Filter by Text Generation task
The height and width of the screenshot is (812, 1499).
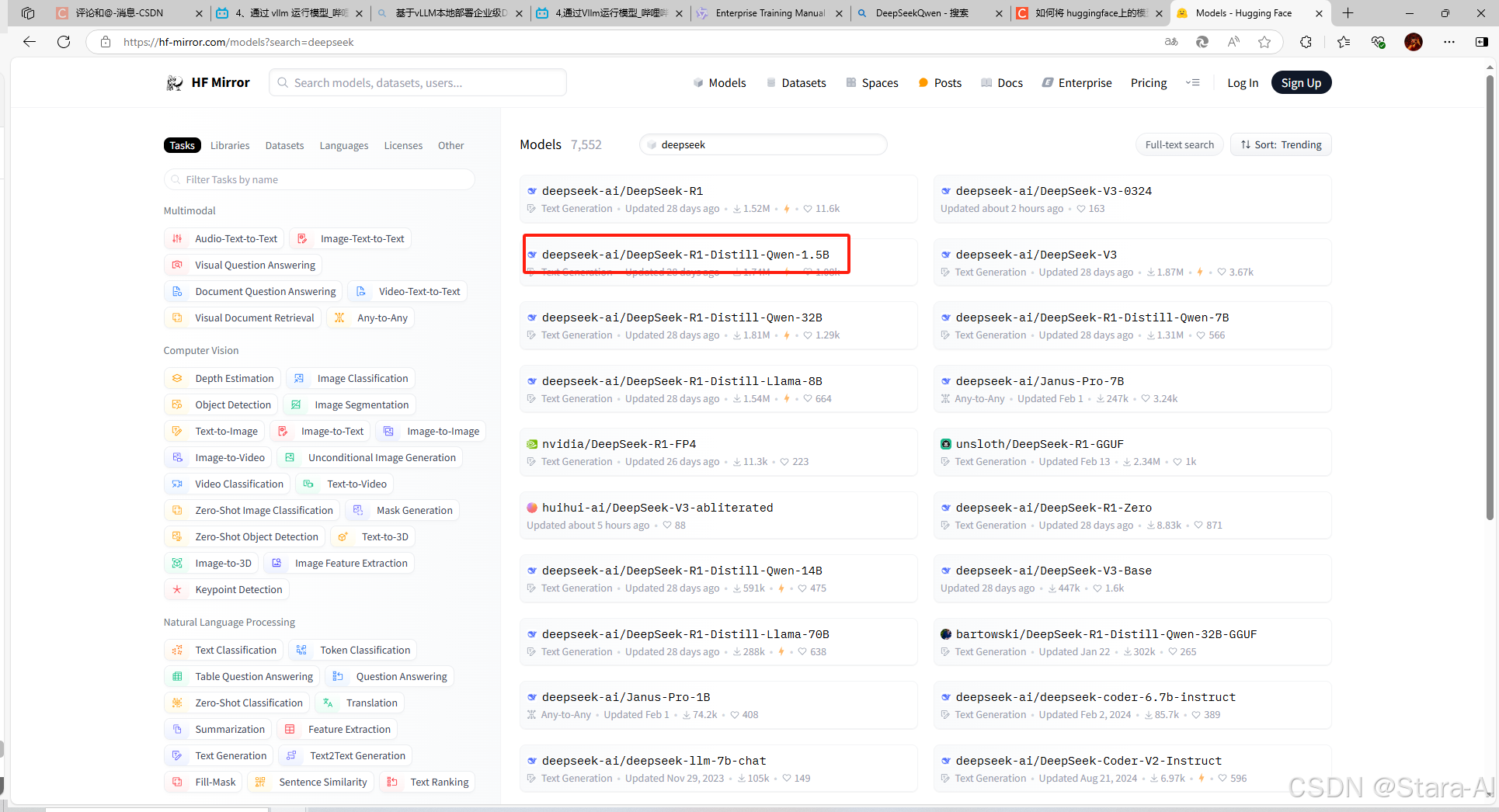(219, 755)
